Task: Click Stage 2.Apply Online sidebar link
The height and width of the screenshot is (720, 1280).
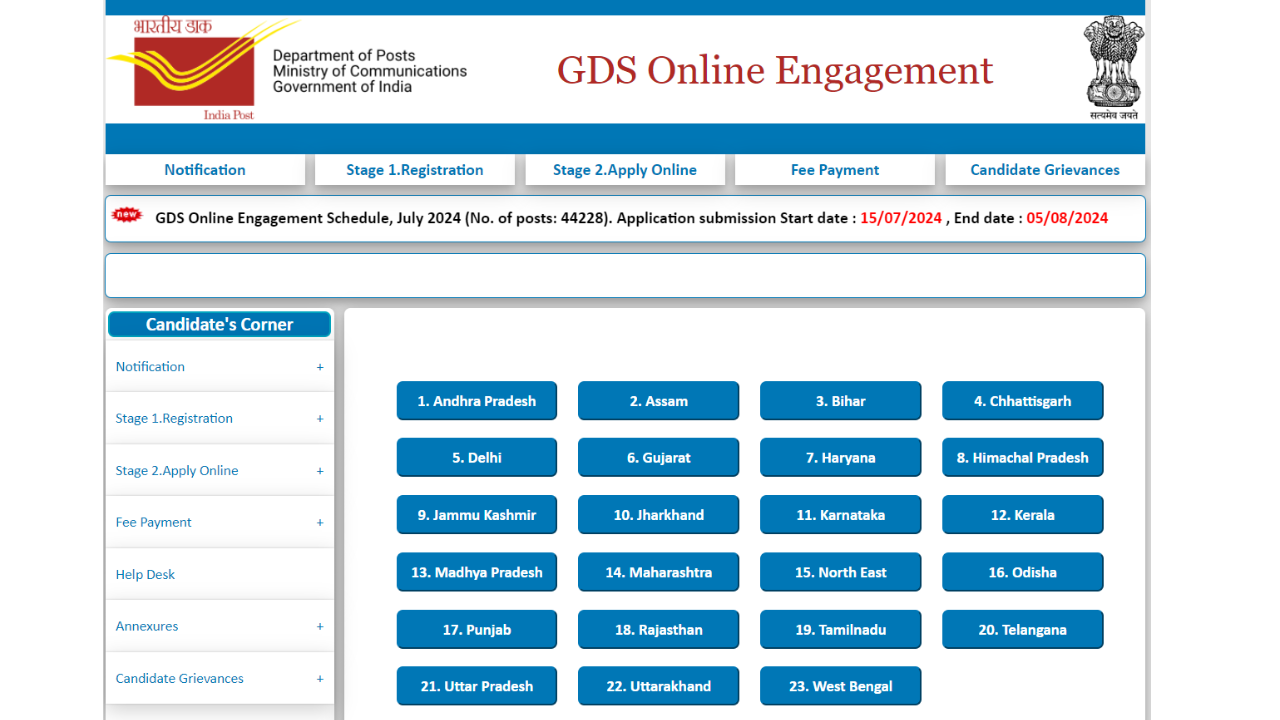Action: tap(177, 471)
